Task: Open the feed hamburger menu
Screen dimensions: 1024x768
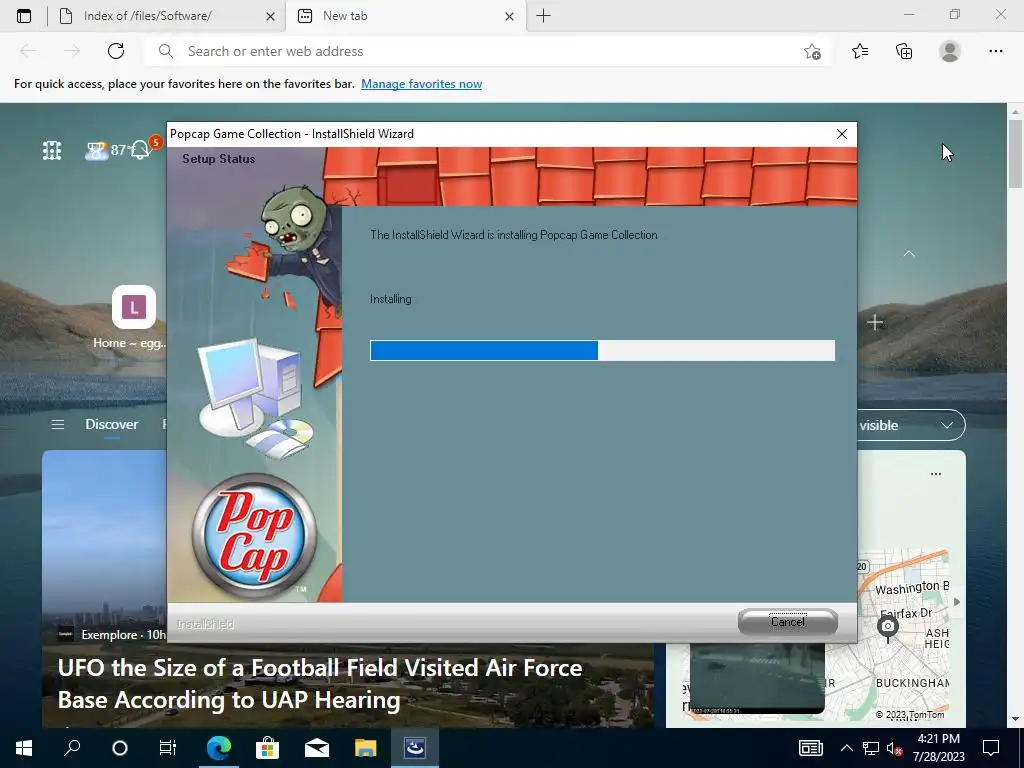Action: (x=57, y=424)
